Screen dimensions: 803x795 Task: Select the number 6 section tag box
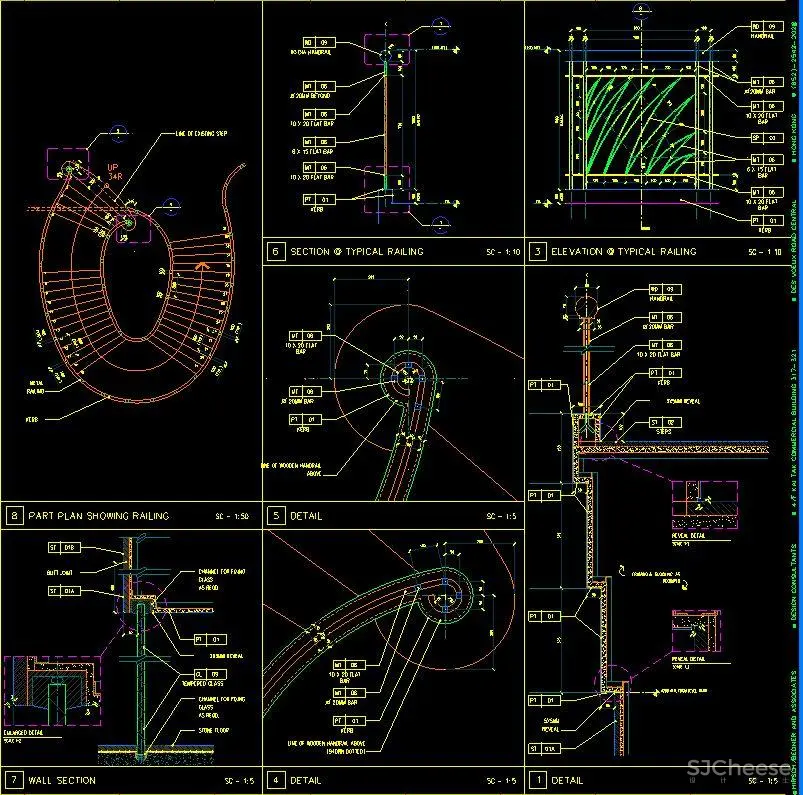(x=276, y=252)
